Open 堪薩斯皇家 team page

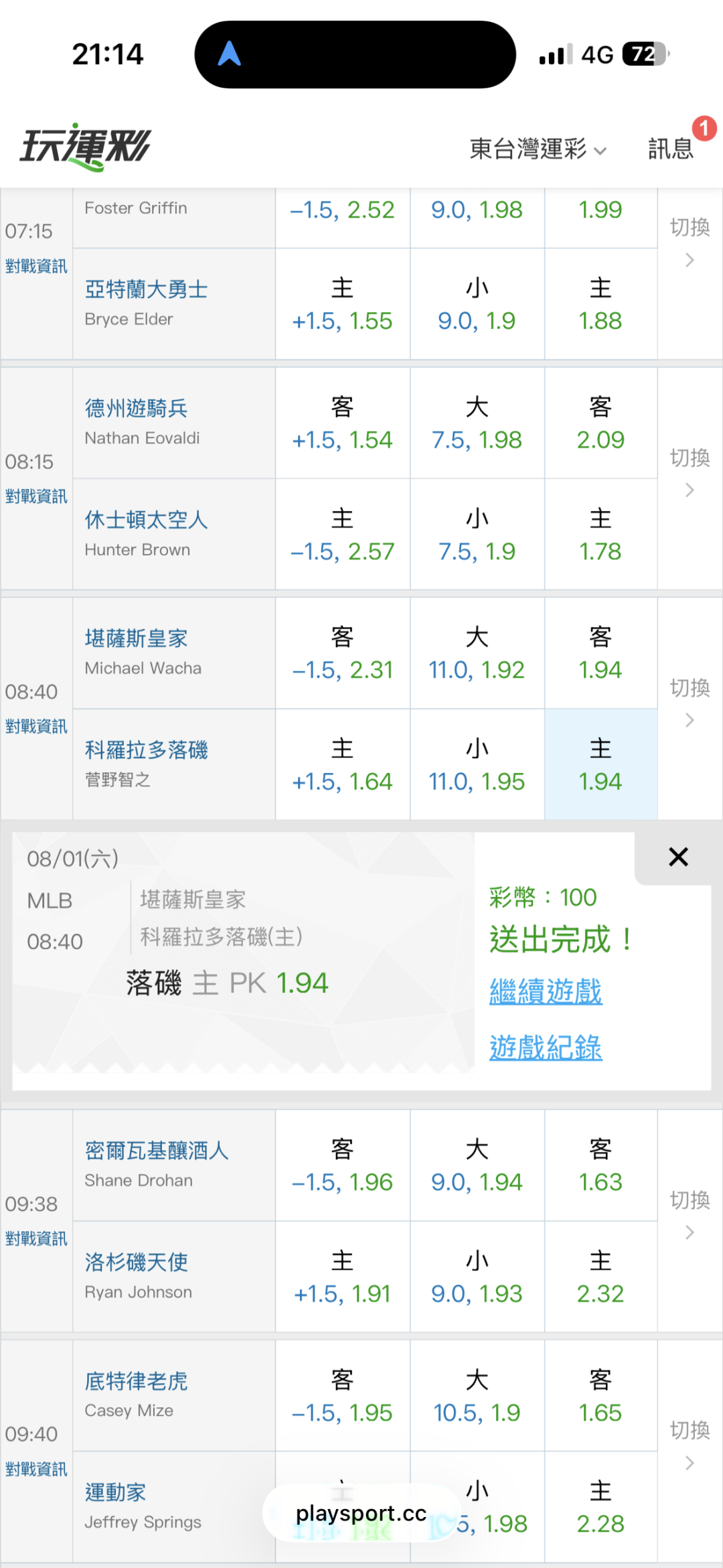click(136, 638)
